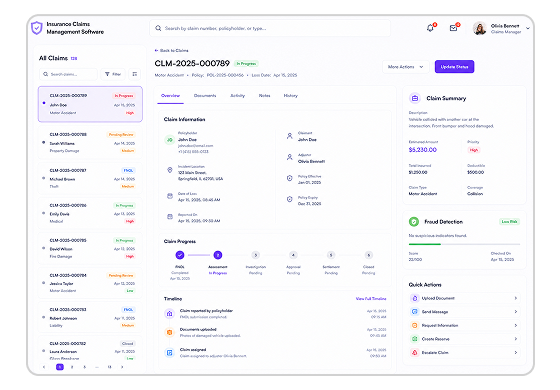Switch to the History tab
The height and width of the screenshot is (390, 560).
[x=290, y=96]
